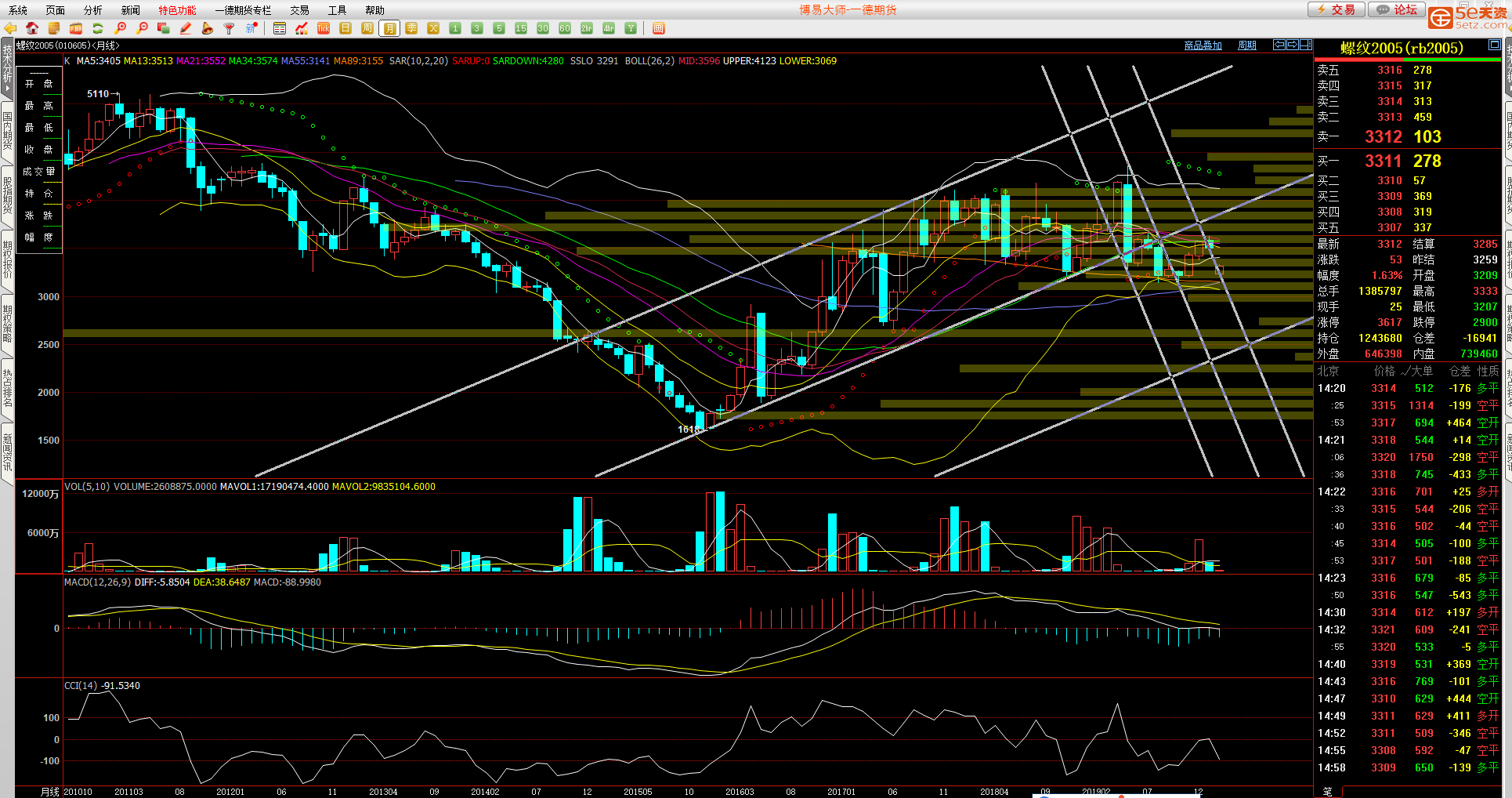Viewport: 1512px width, 798px height.
Task: Click the 卖一 price 3312
Action: pyautogui.click(x=1384, y=136)
